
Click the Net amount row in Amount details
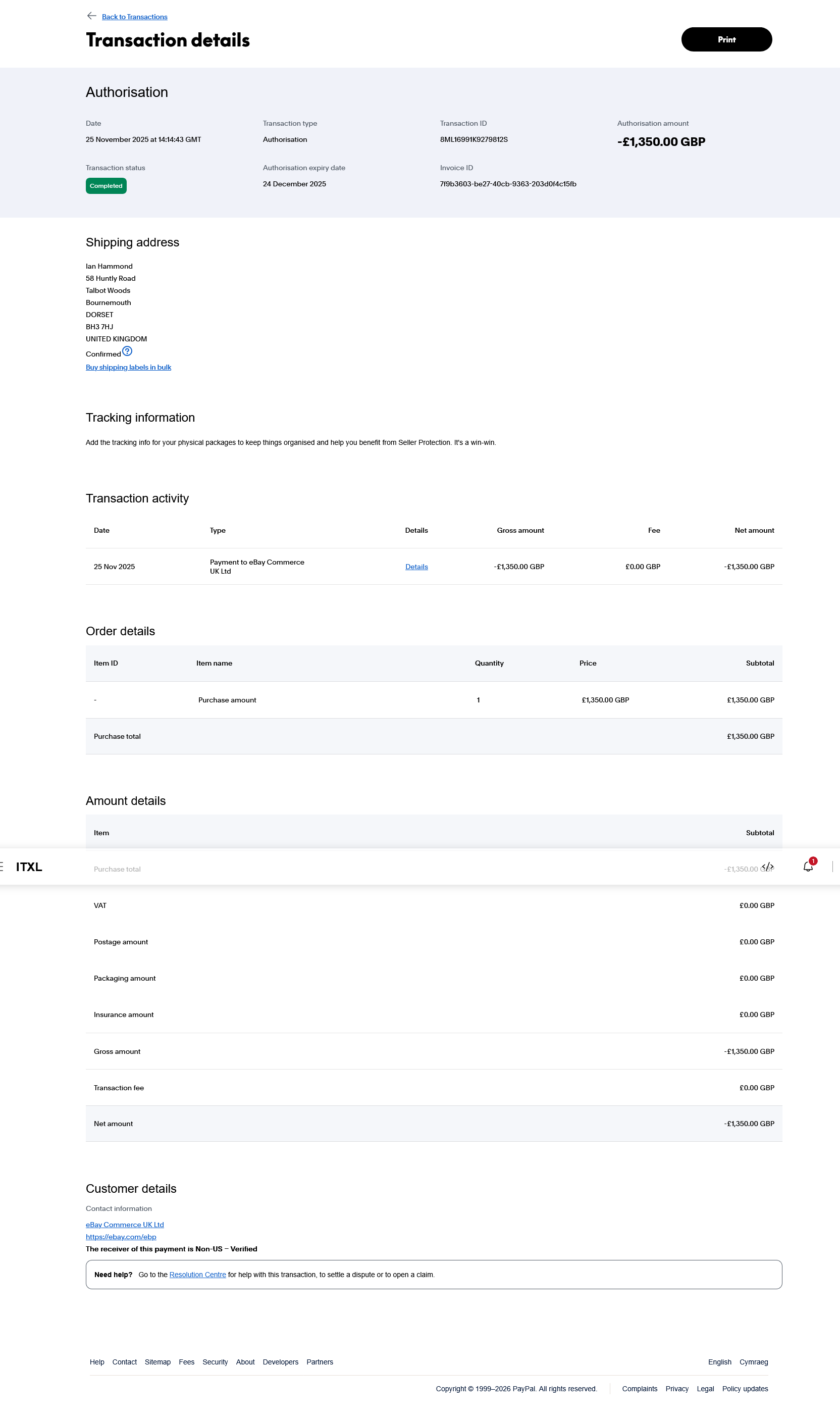[434, 1124]
